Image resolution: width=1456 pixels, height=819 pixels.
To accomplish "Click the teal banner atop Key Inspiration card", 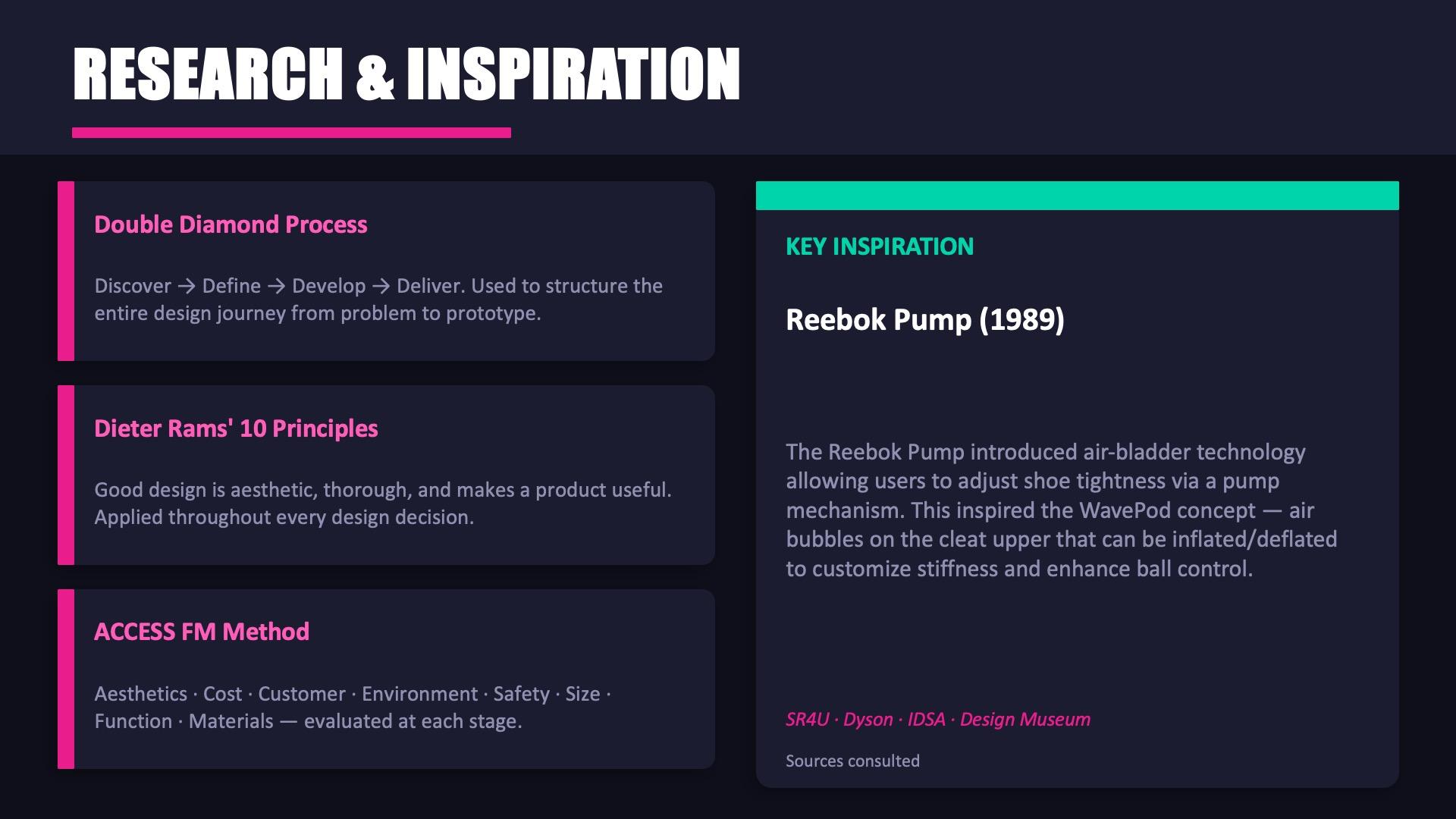I will 1078,196.
